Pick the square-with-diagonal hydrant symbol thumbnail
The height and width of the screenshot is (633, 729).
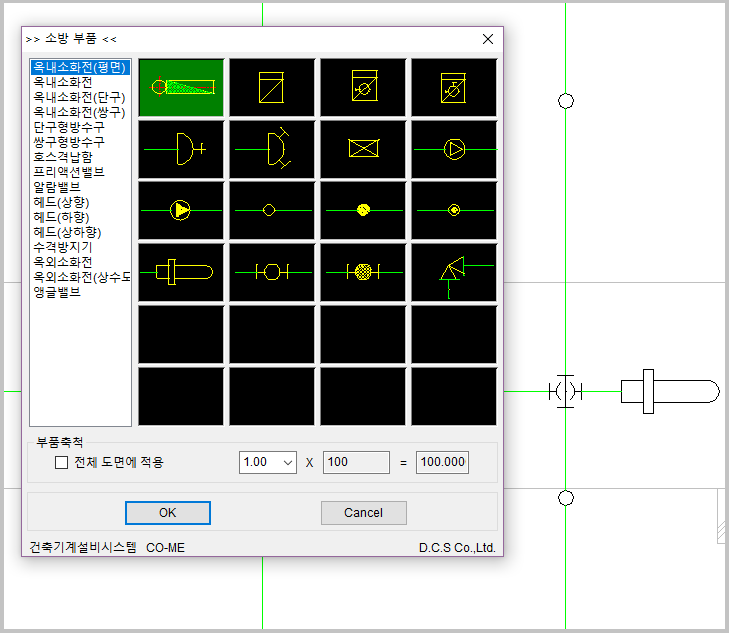coord(272,87)
